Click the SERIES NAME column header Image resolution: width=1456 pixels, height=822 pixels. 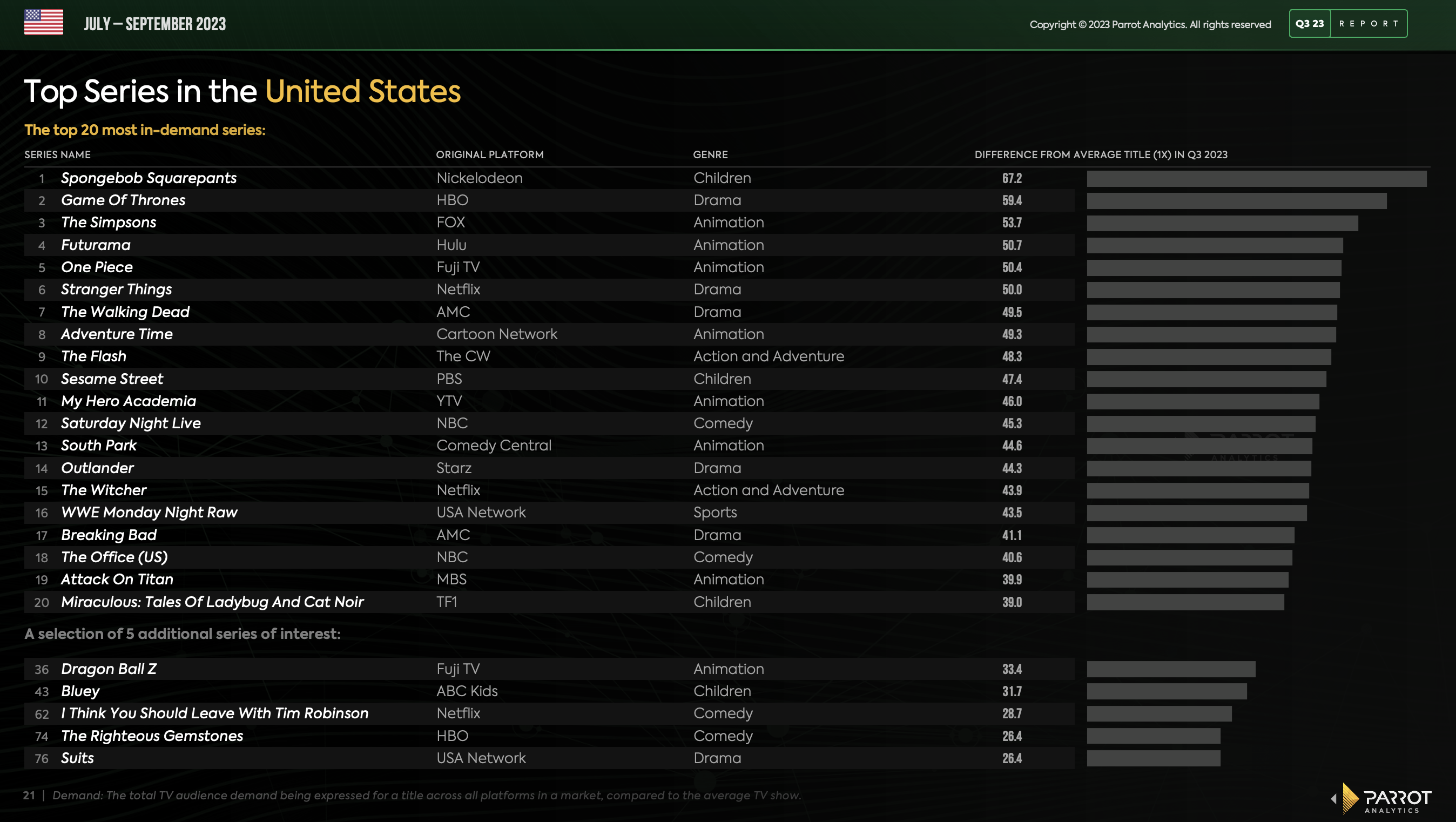point(57,154)
